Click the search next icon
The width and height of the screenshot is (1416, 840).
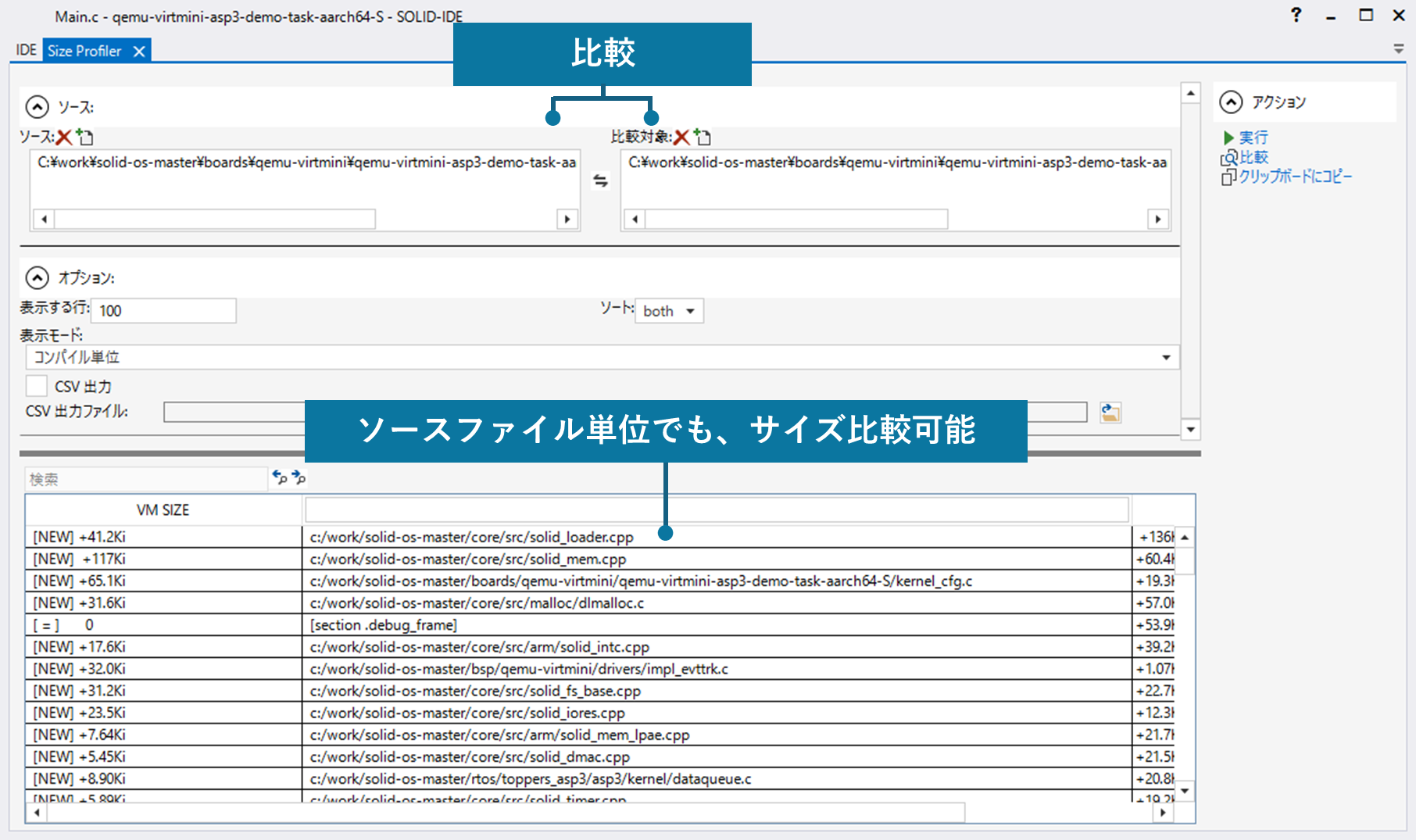tap(299, 477)
